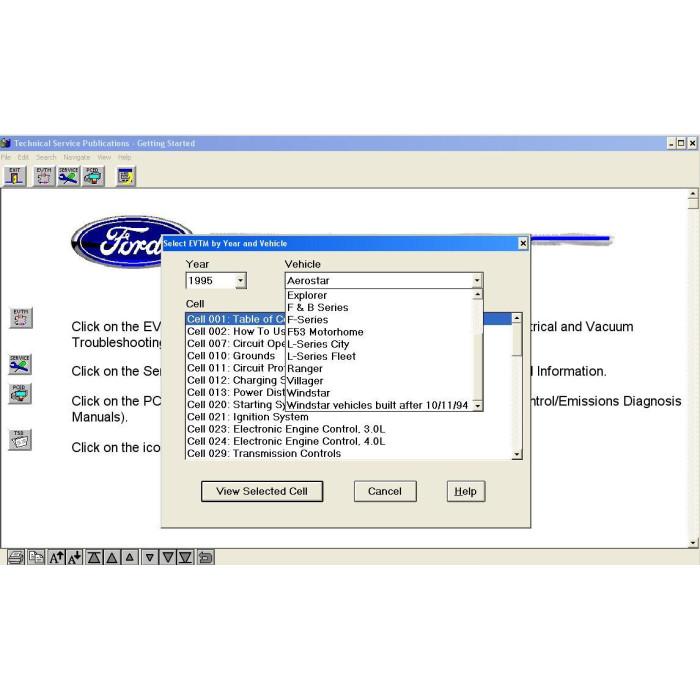Screen dimensions: 700x700
Task: Click the TSB icon in the left sidebar
Action: 20,440
